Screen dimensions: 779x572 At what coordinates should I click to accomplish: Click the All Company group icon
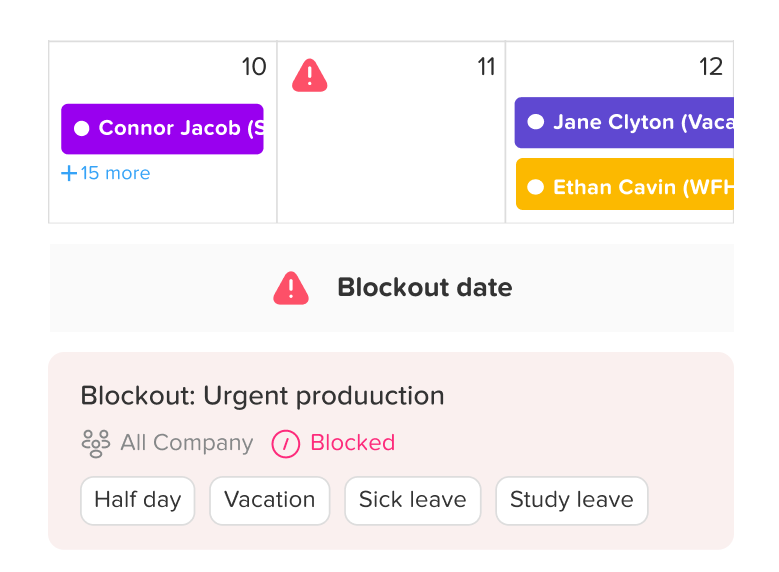pyautogui.click(x=95, y=443)
